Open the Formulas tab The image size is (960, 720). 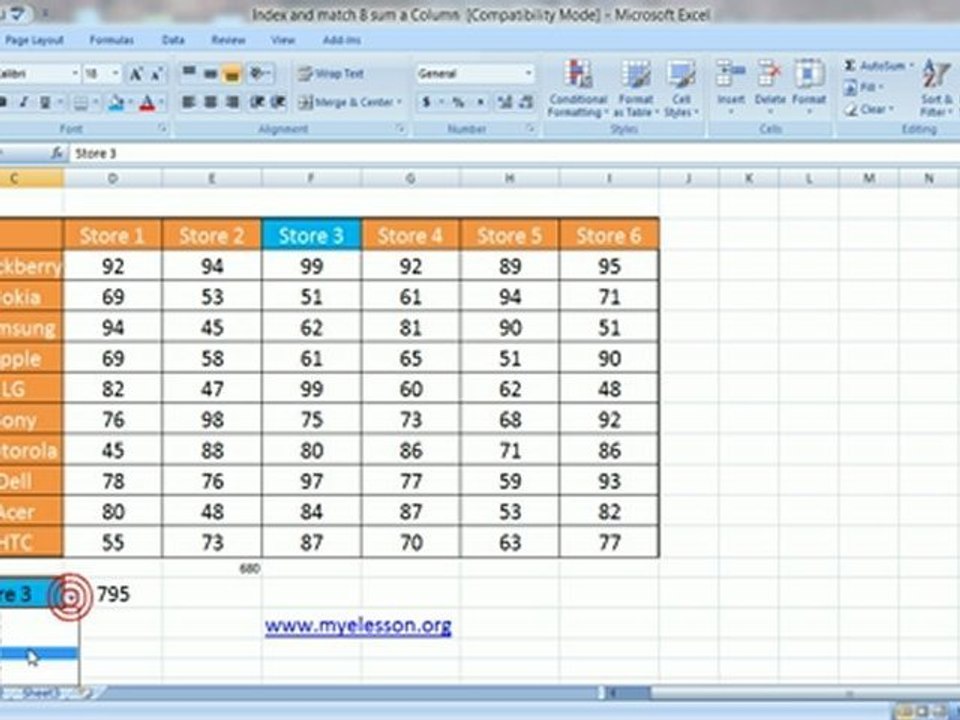tap(111, 40)
